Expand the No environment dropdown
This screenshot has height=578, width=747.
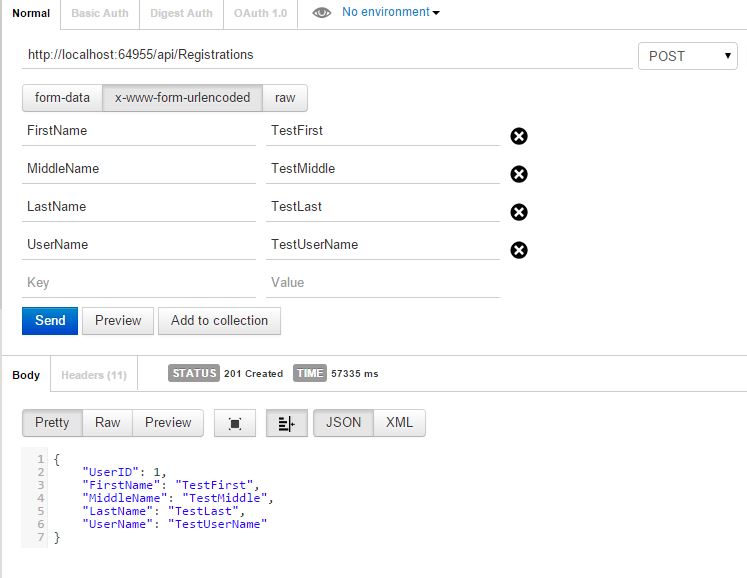pos(390,13)
